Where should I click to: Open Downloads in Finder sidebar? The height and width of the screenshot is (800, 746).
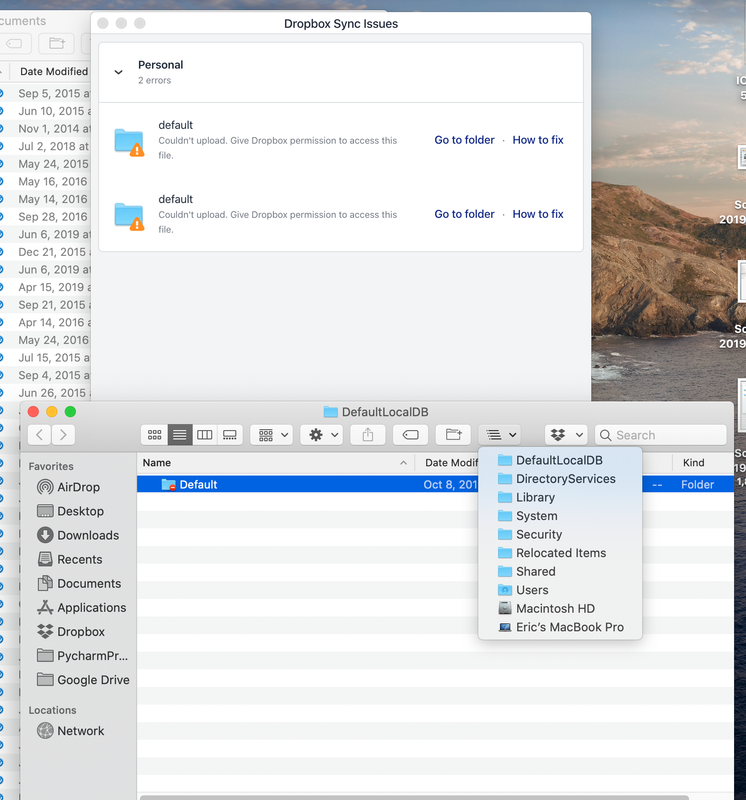click(x=87, y=535)
